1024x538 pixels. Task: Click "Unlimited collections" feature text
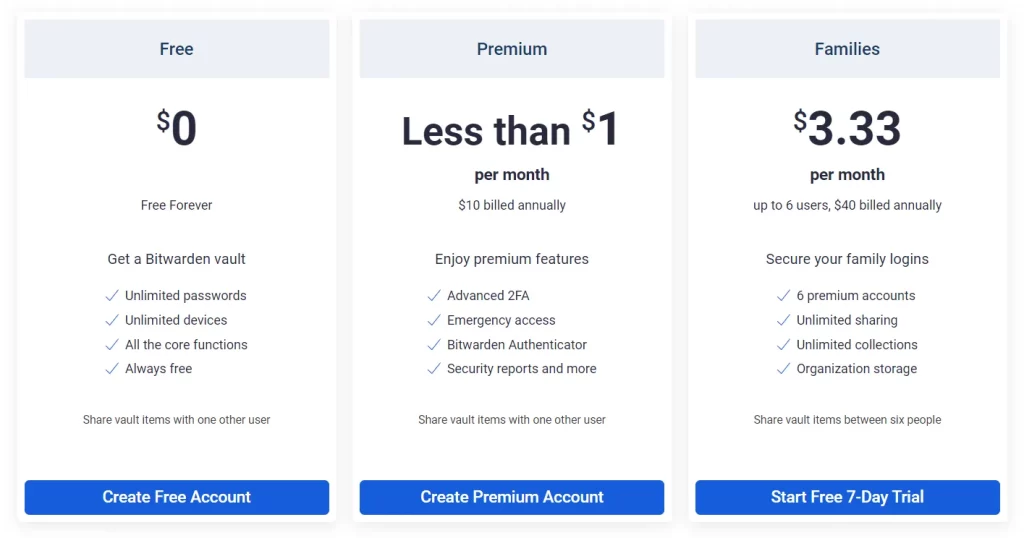[857, 345]
